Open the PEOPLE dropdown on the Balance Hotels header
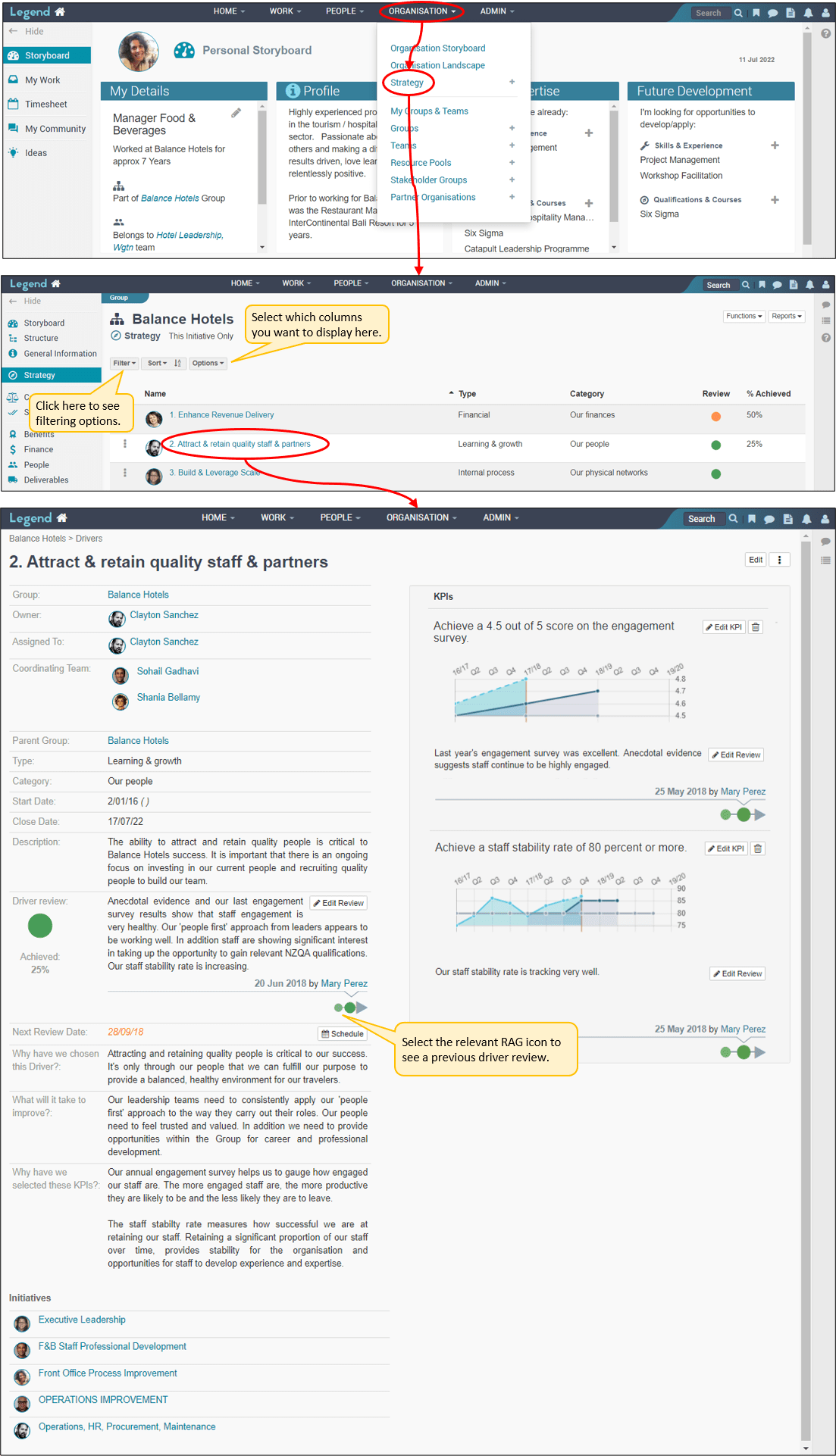836x1456 pixels. (351, 283)
